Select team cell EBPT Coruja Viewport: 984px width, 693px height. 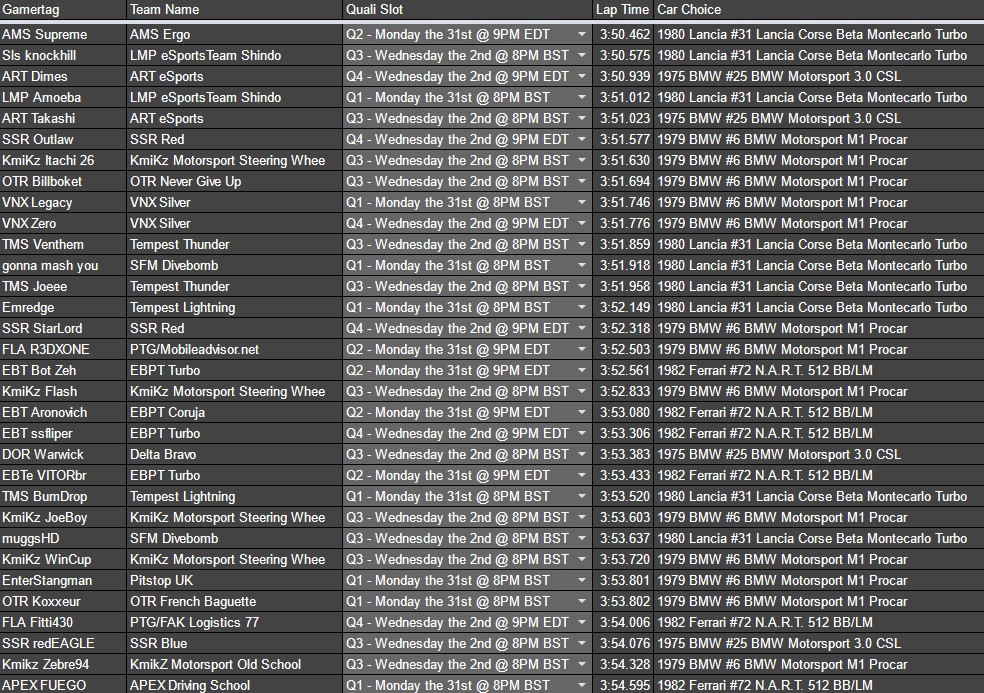click(234, 412)
